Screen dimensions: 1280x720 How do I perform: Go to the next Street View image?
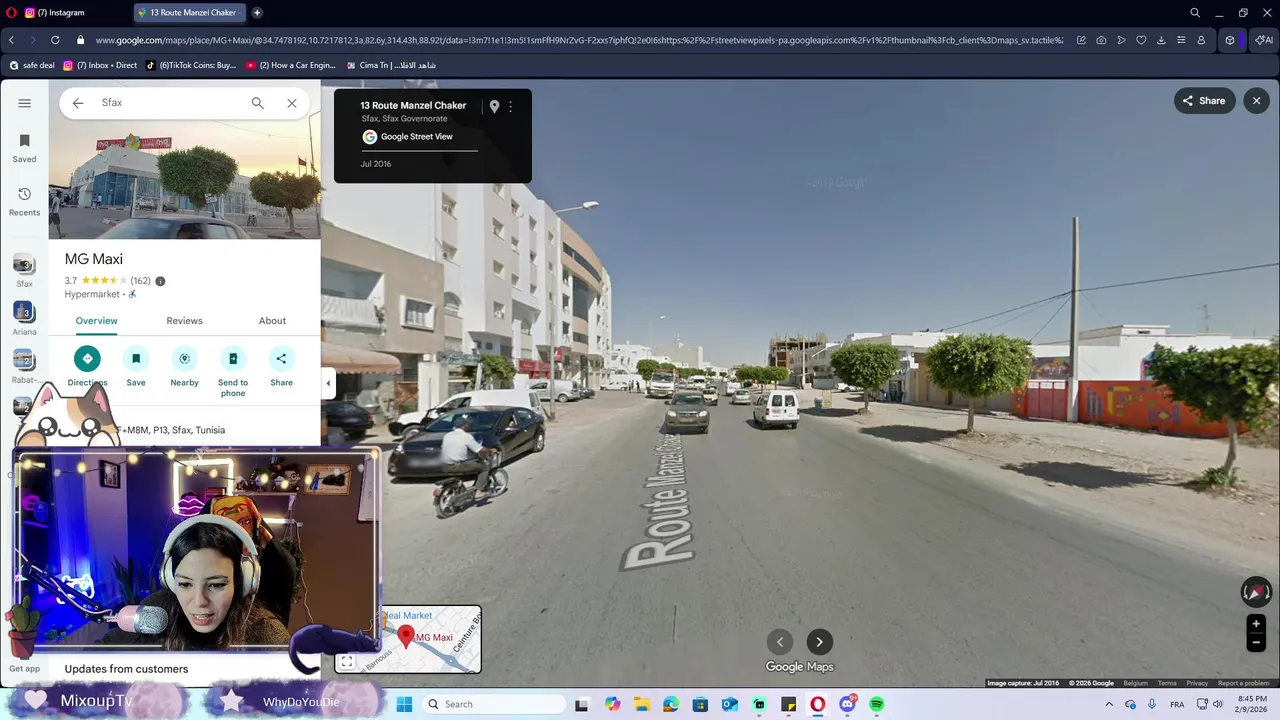click(820, 642)
